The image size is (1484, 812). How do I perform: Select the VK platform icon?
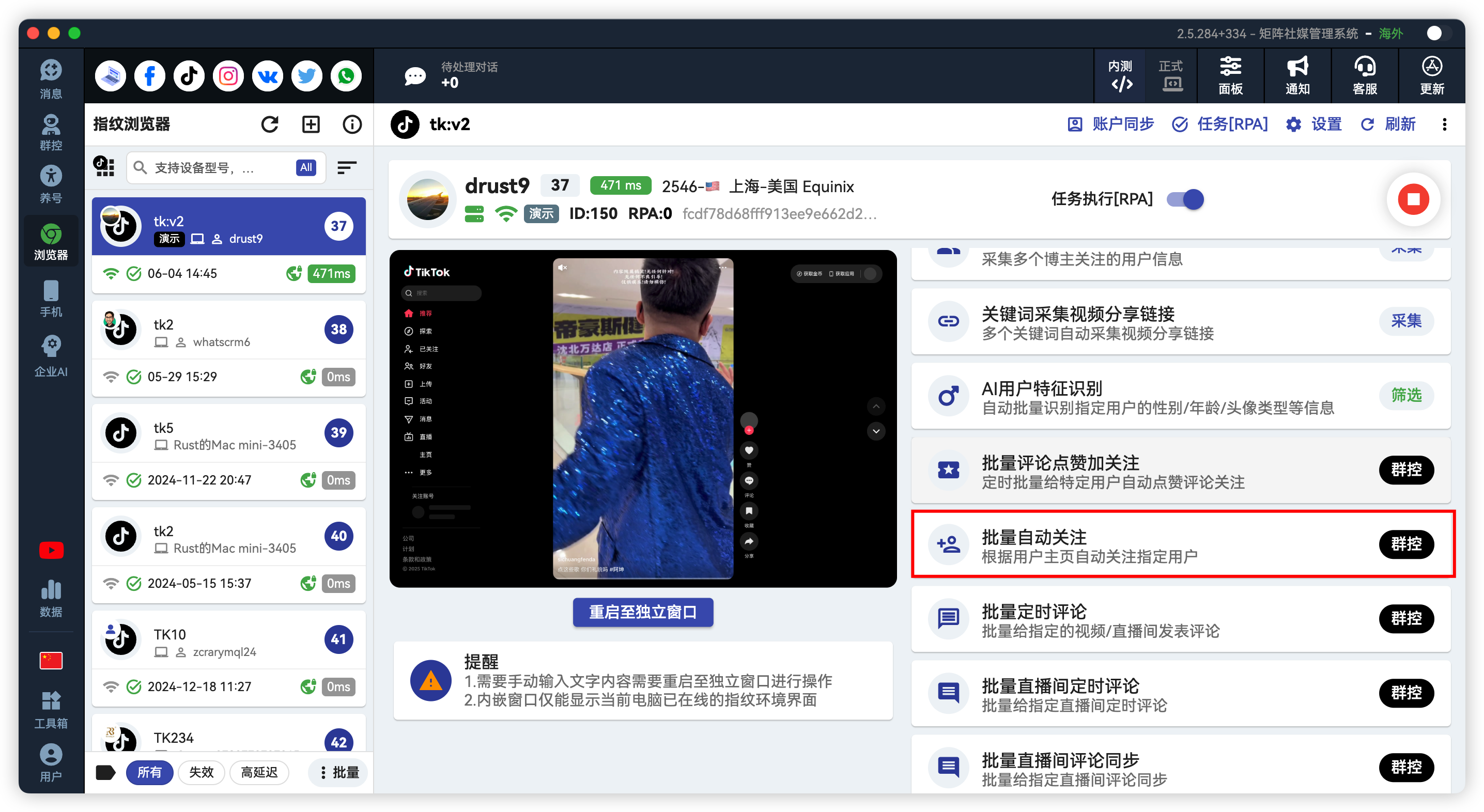267,75
